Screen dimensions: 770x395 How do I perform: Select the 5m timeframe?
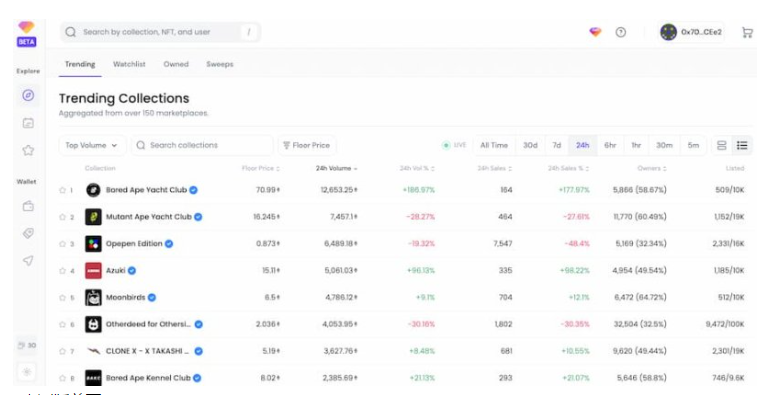(x=693, y=145)
